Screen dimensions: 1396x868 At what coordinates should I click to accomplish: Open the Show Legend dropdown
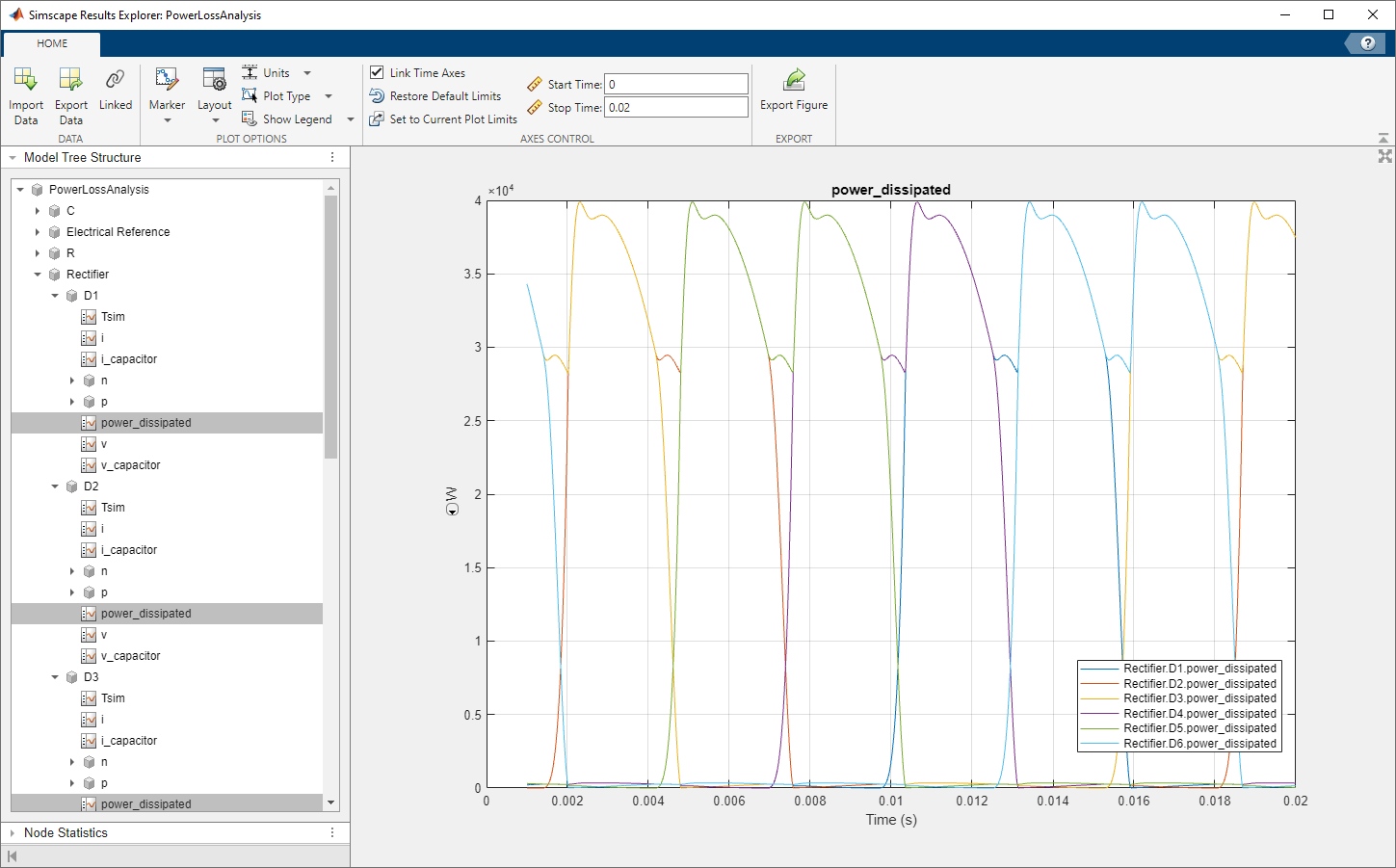click(297, 119)
